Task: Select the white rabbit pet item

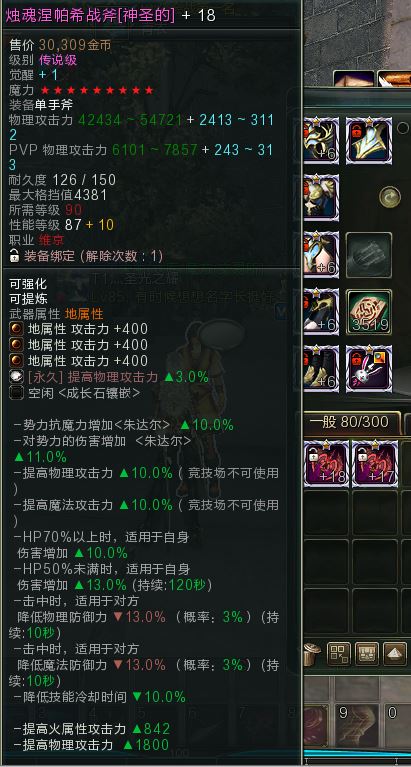Action: tap(369, 369)
